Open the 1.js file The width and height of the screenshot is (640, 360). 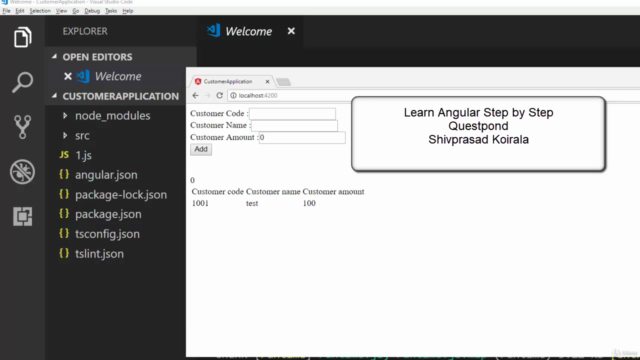tap(83, 155)
